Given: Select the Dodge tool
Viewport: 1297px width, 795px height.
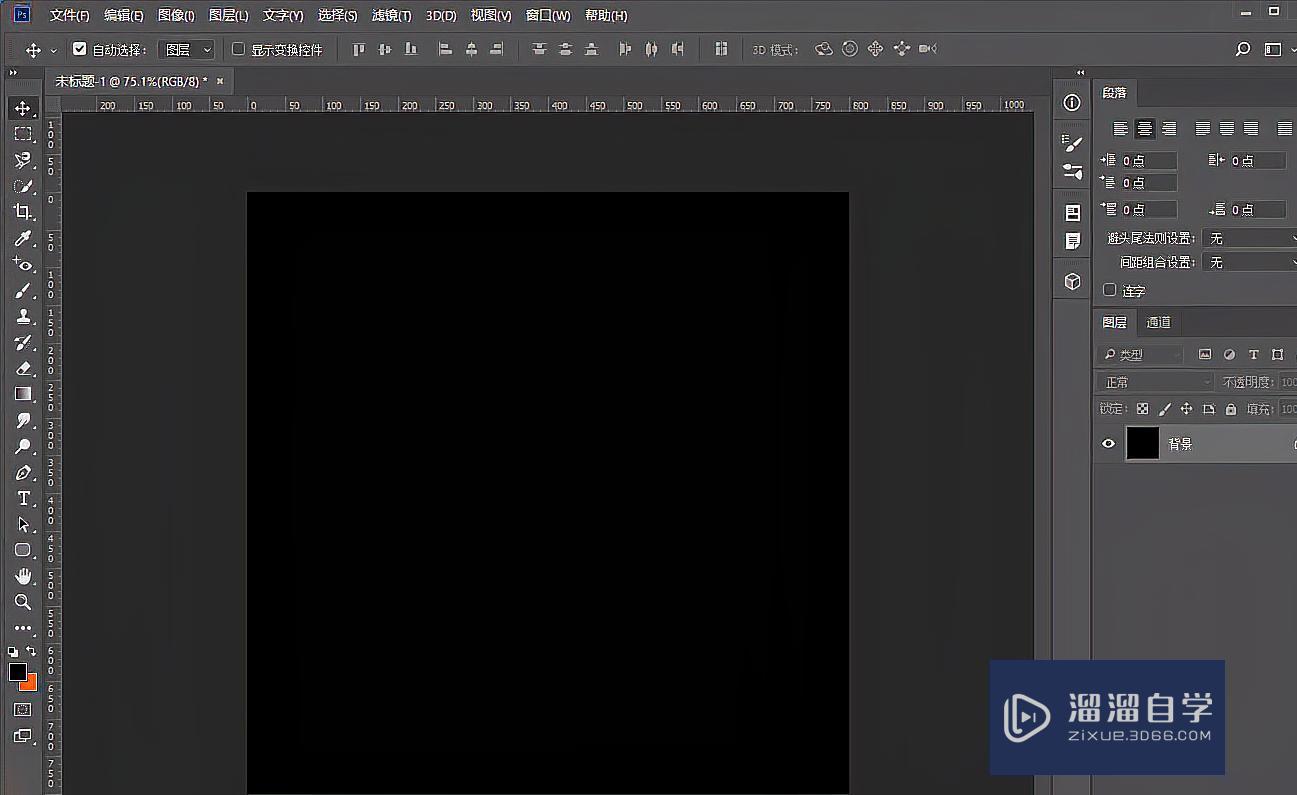Looking at the screenshot, I should (x=22, y=446).
